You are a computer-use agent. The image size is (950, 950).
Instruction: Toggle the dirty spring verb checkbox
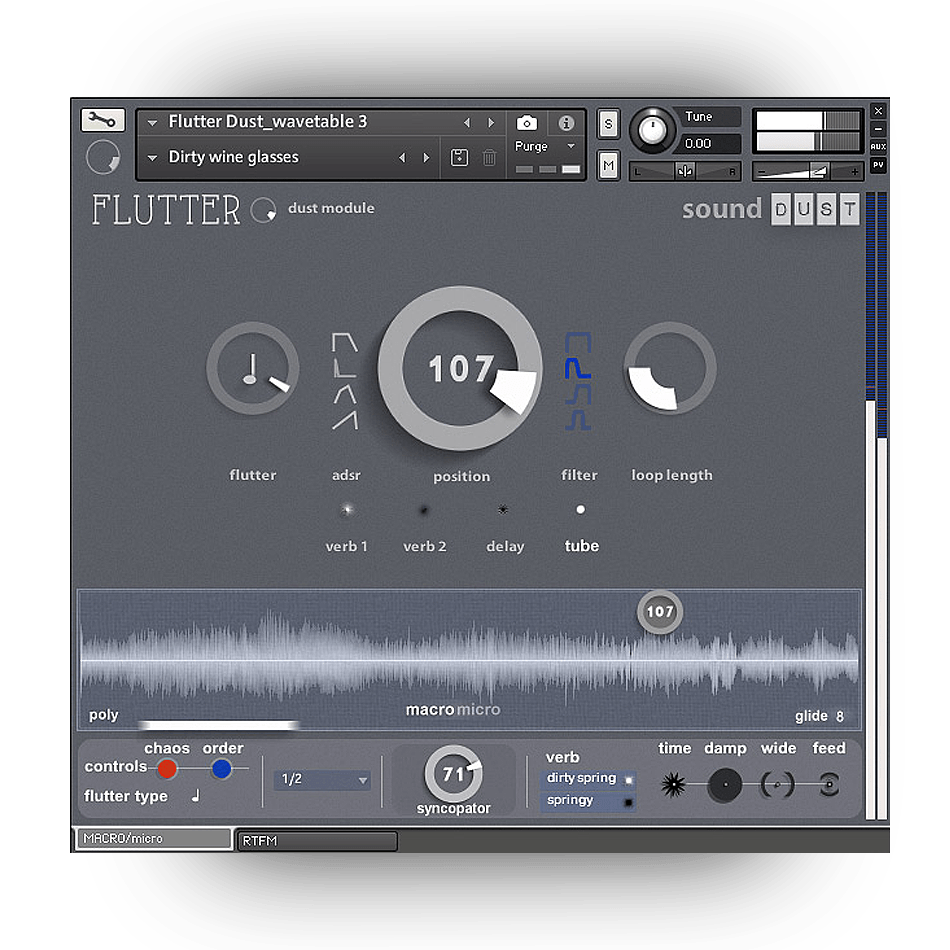pos(629,780)
